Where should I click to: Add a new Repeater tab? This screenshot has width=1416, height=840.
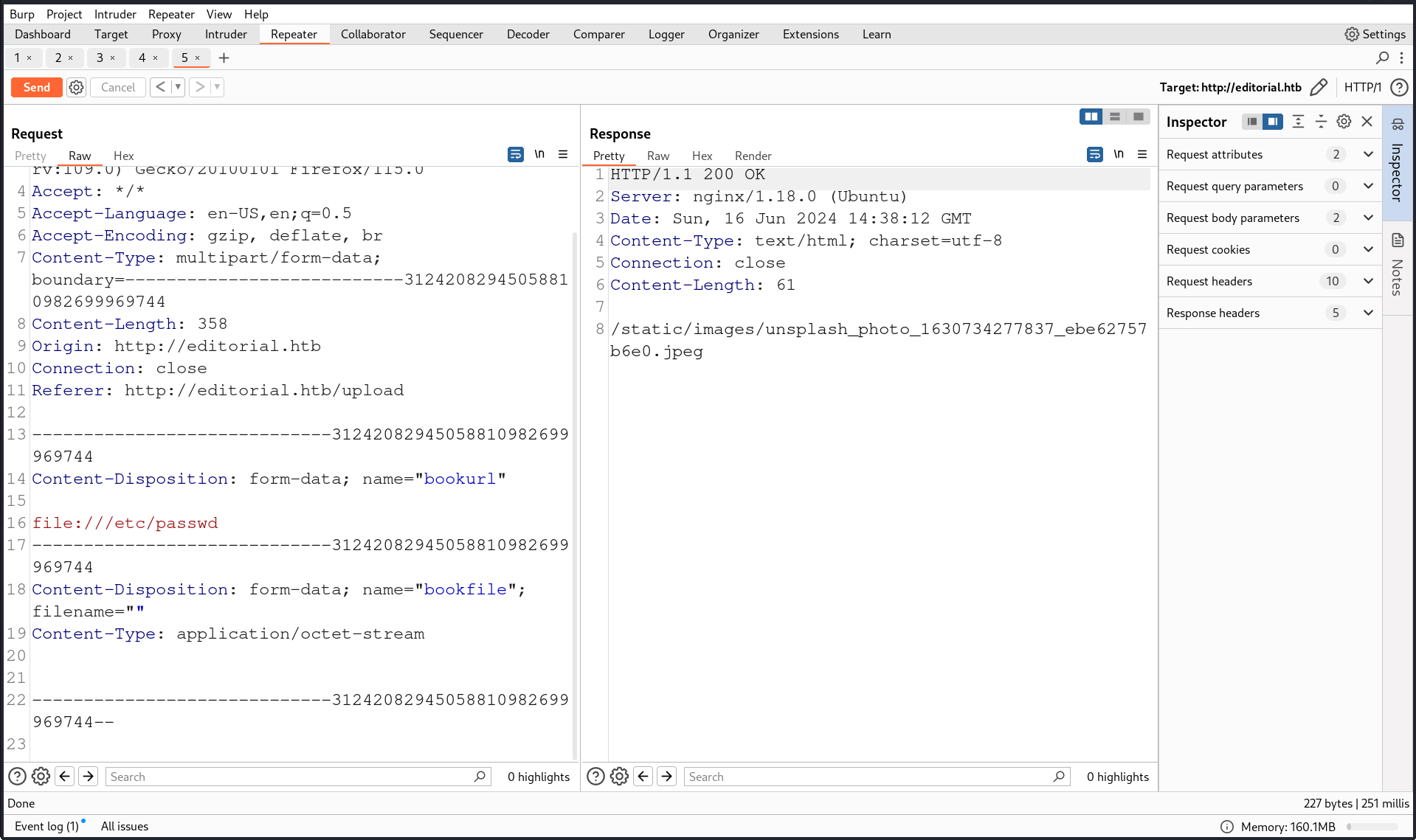pyautogui.click(x=224, y=58)
